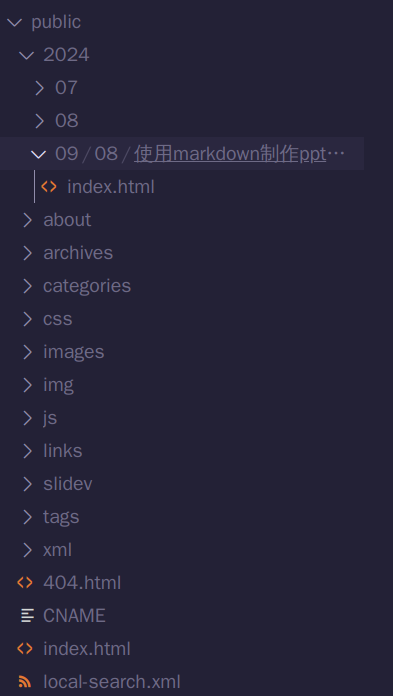Expand the 07 folder chevron
The image size is (393, 696).
pos(39,88)
